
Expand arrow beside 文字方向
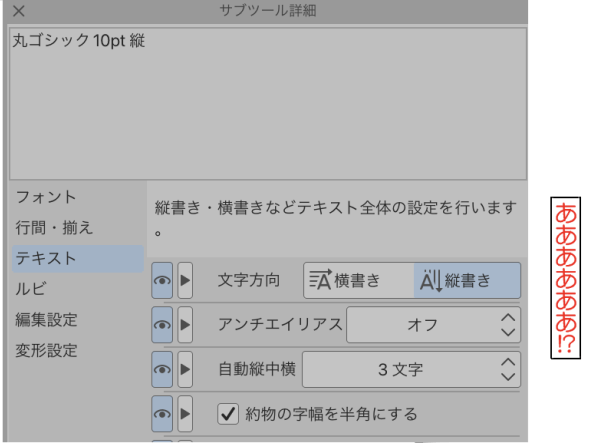(185, 280)
